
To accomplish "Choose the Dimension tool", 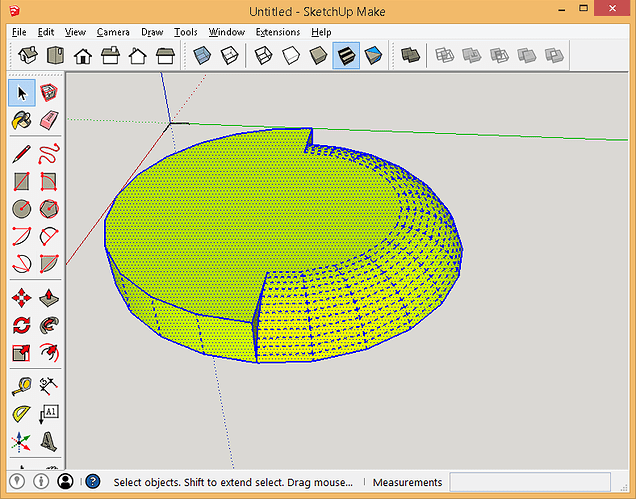I will click(x=49, y=386).
